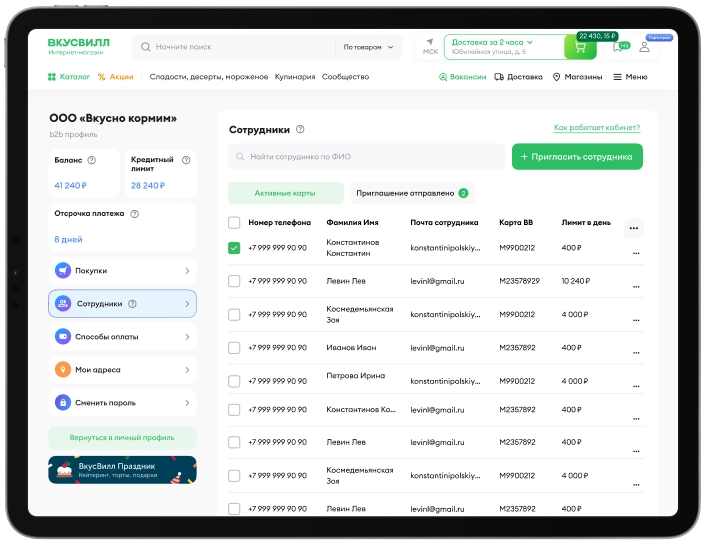Click the ВкусВилл Праздник promo banner

pos(122,470)
